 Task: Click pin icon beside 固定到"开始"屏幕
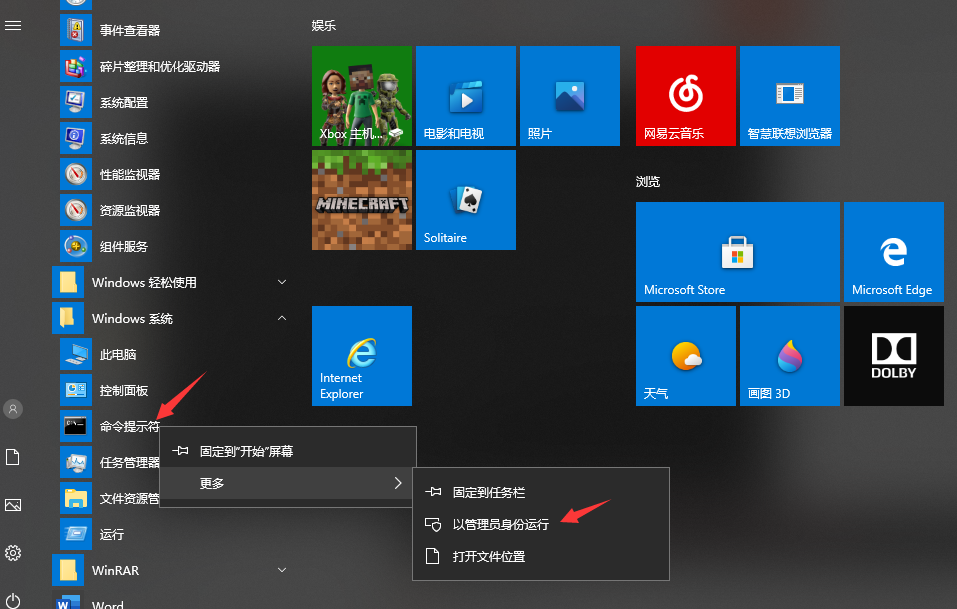tap(180, 451)
